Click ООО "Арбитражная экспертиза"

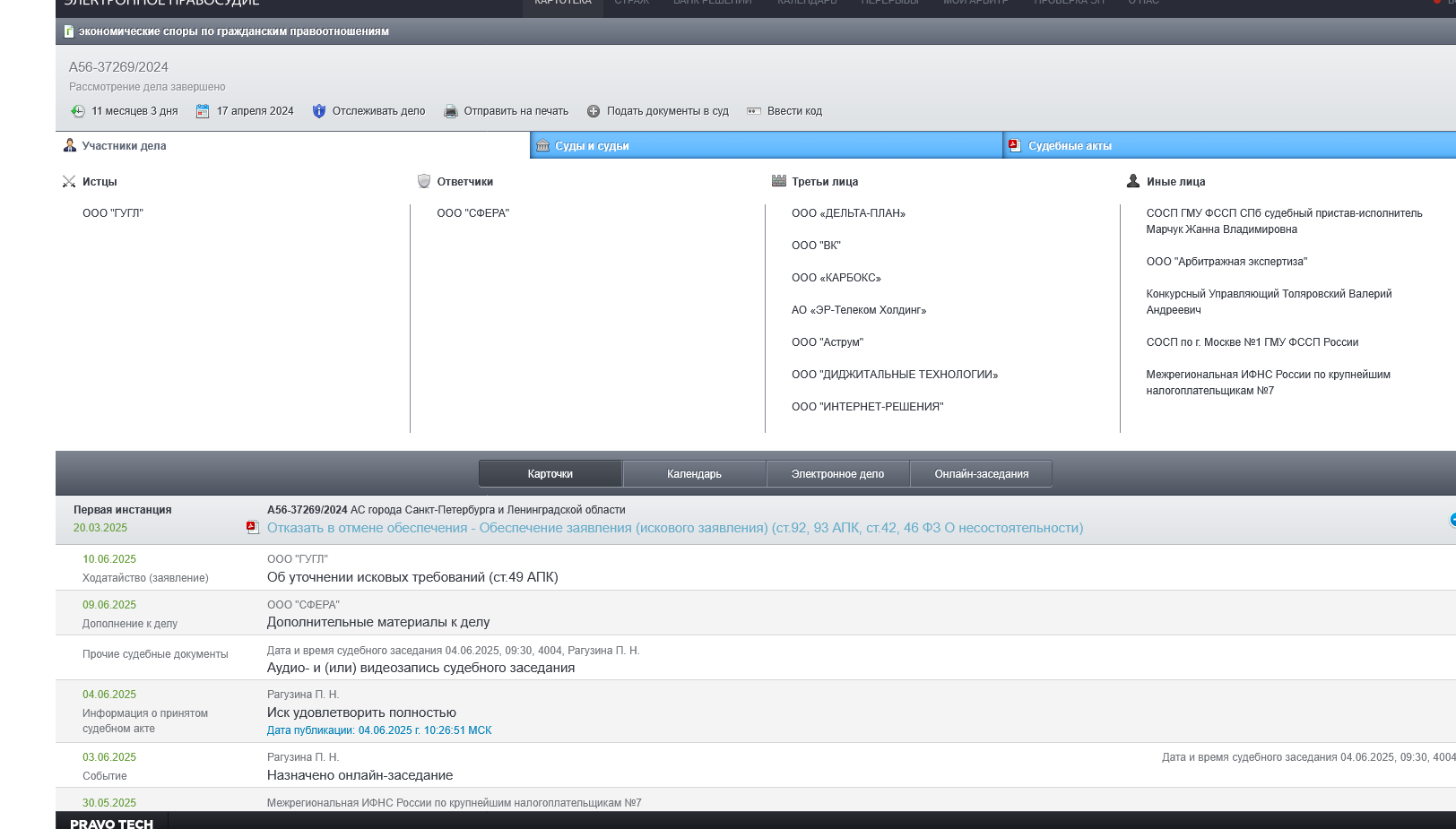[x=1226, y=262]
